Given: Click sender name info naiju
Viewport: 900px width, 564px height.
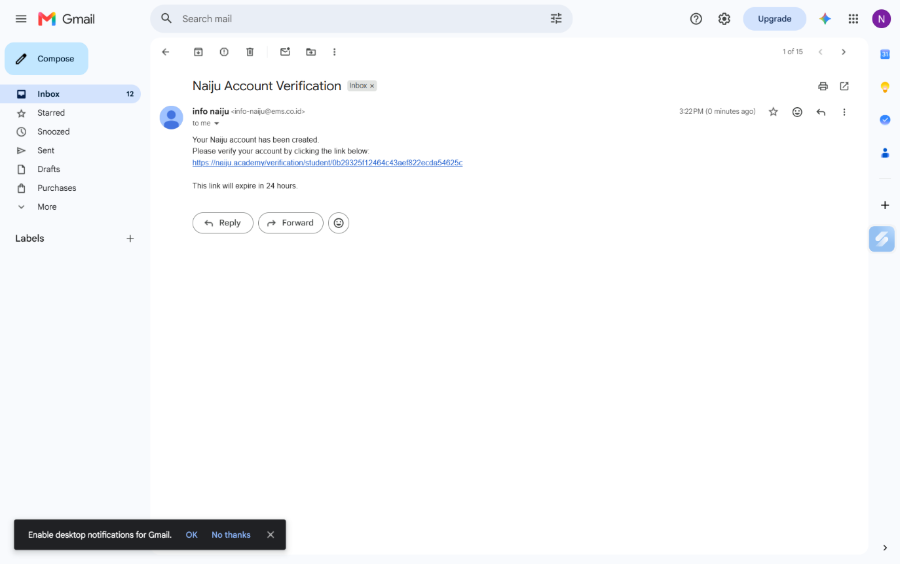Looking at the screenshot, I should coord(211,111).
